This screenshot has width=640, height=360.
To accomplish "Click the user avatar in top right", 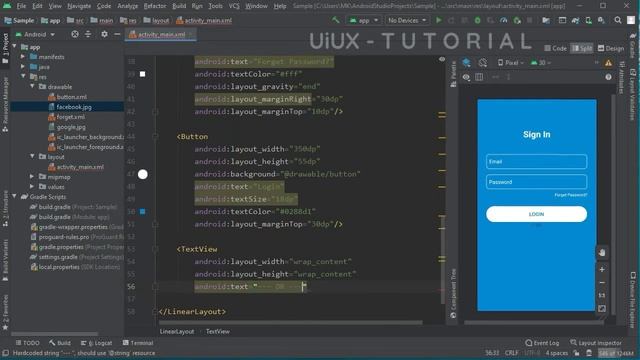I will coord(631,20).
